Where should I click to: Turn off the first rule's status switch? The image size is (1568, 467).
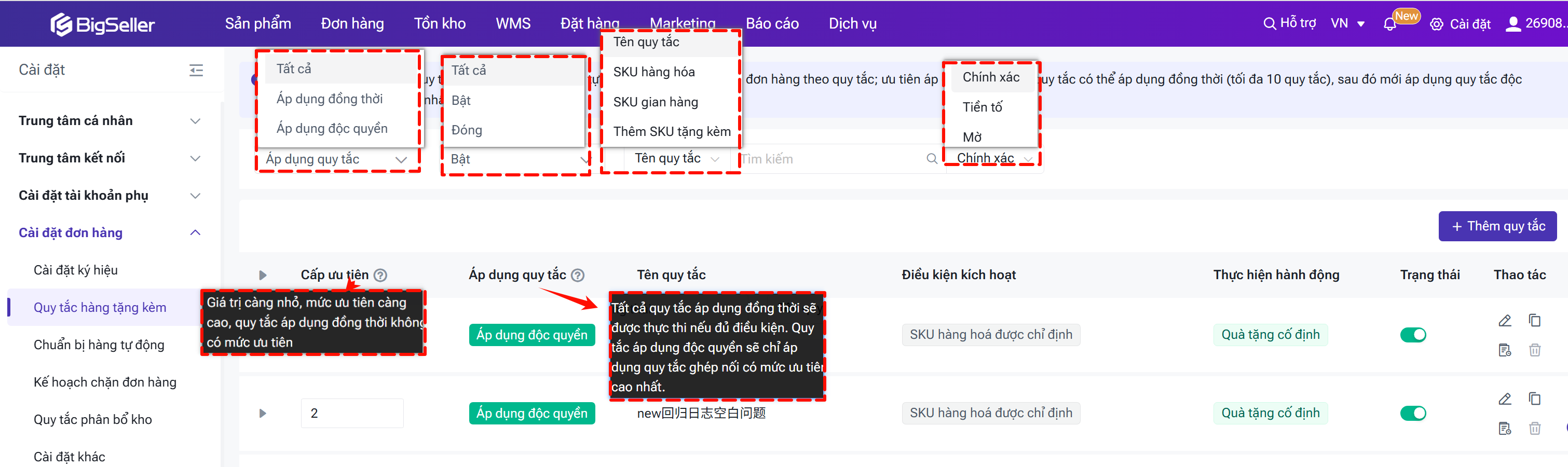pos(1413,335)
